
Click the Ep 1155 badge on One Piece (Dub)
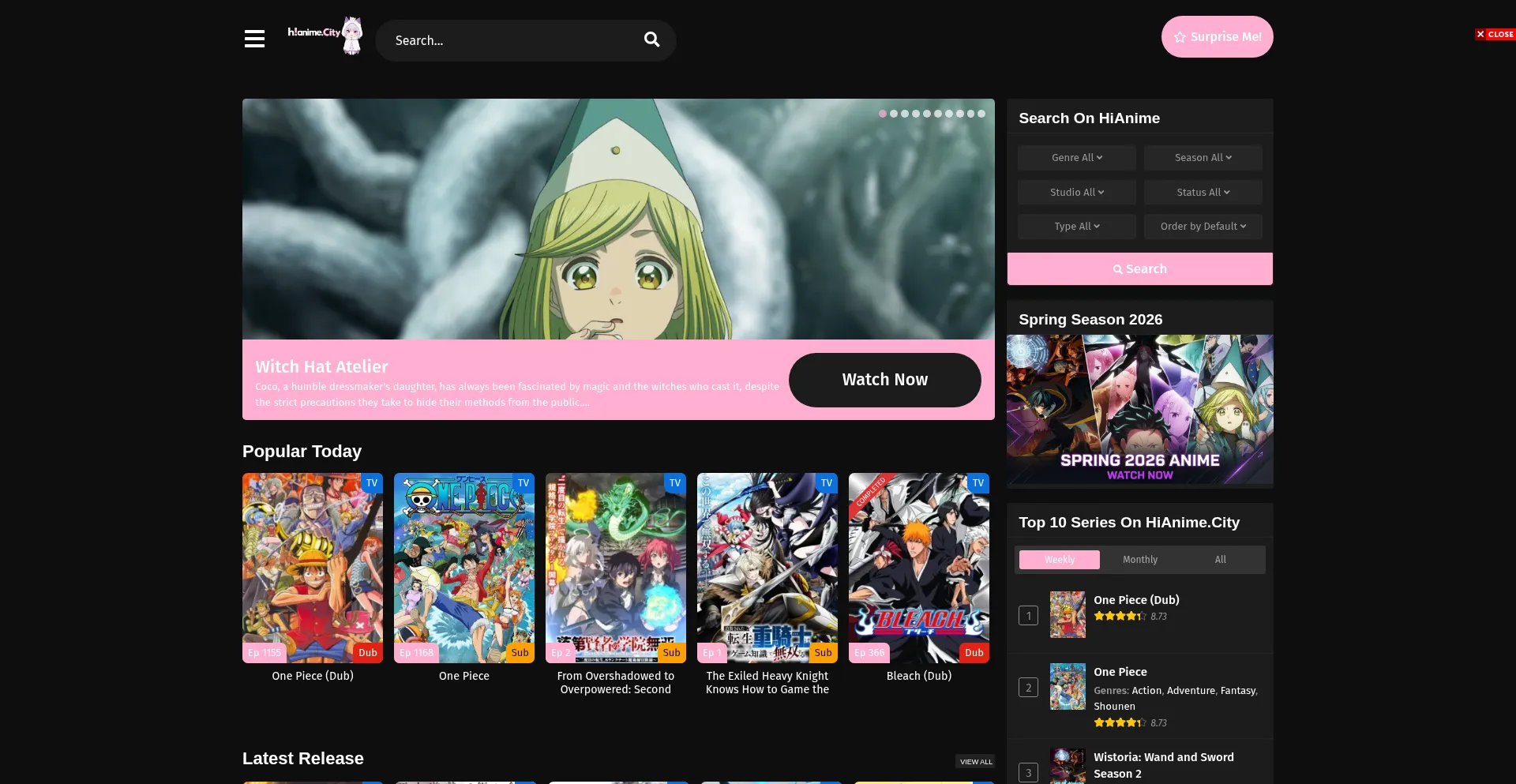click(x=265, y=653)
